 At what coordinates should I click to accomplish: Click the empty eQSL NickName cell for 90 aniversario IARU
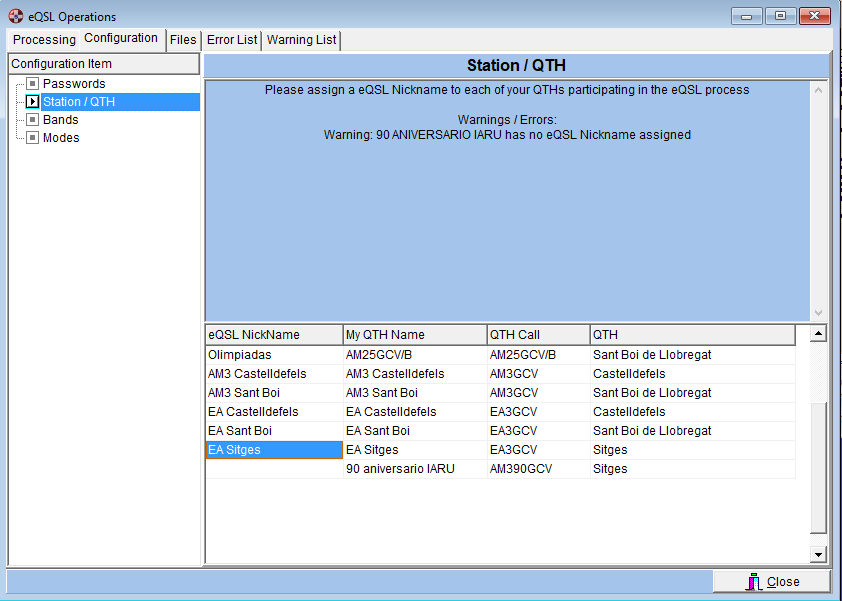273,469
